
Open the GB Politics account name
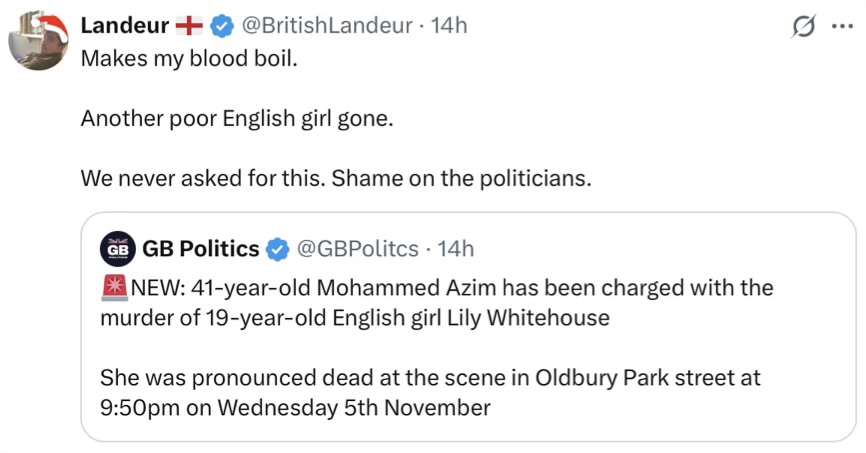click(x=200, y=247)
